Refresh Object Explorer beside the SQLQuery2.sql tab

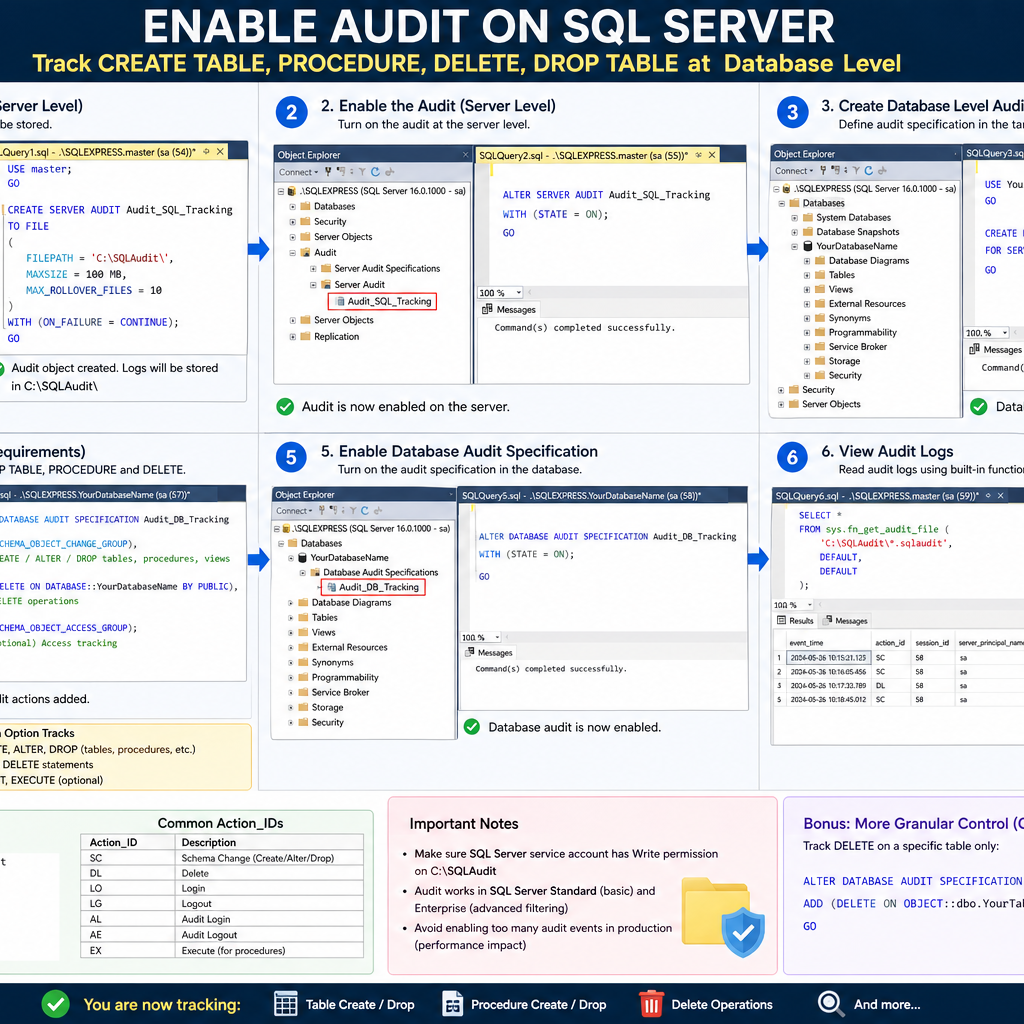(x=375, y=172)
